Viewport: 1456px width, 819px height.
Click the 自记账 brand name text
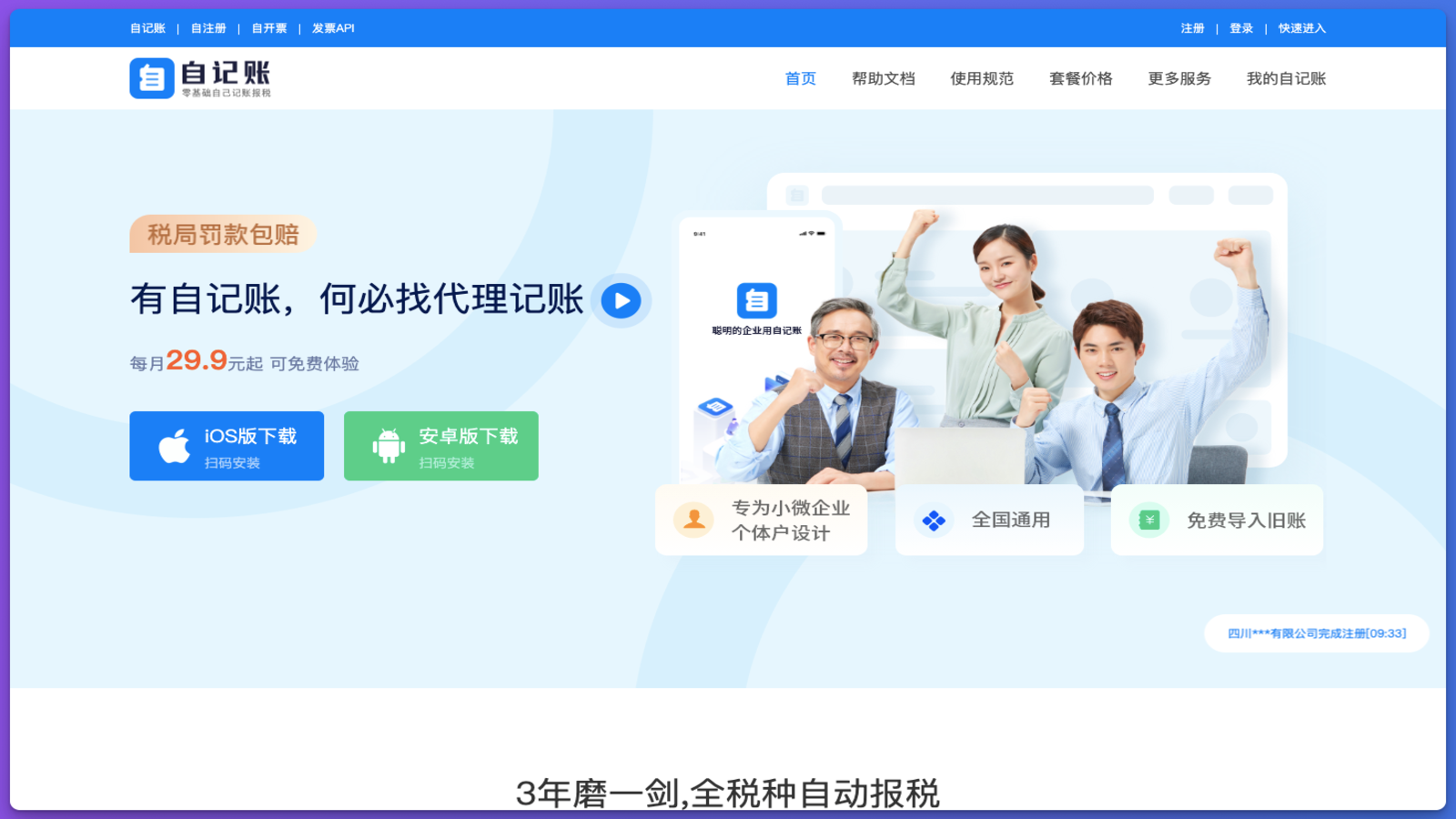pos(226,73)
